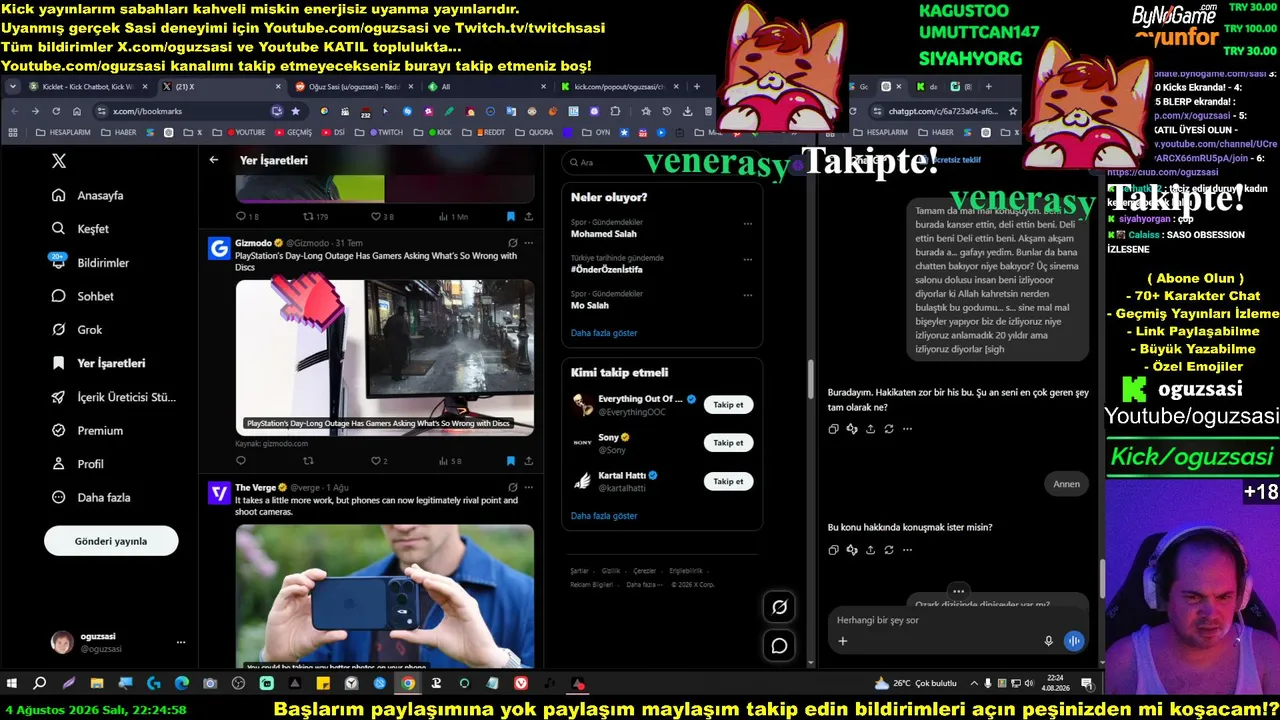
Task: Open the Bildirimler bell icon
Action: click(59, 262)
